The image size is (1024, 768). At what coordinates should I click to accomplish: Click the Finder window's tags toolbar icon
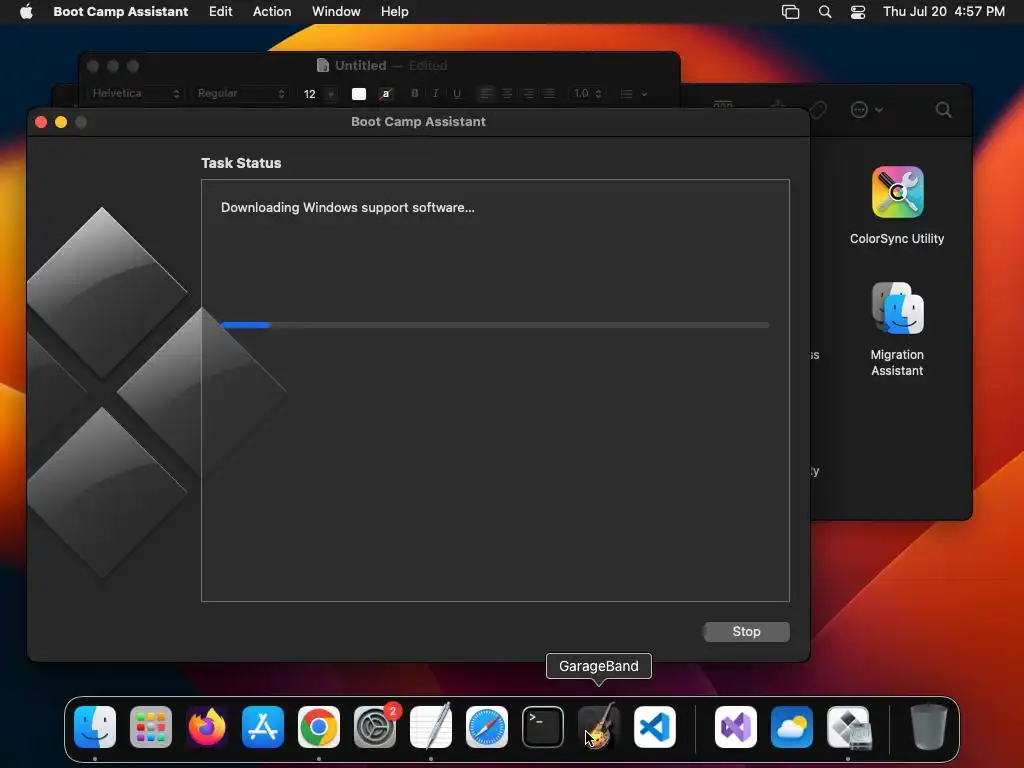(818, 110)
